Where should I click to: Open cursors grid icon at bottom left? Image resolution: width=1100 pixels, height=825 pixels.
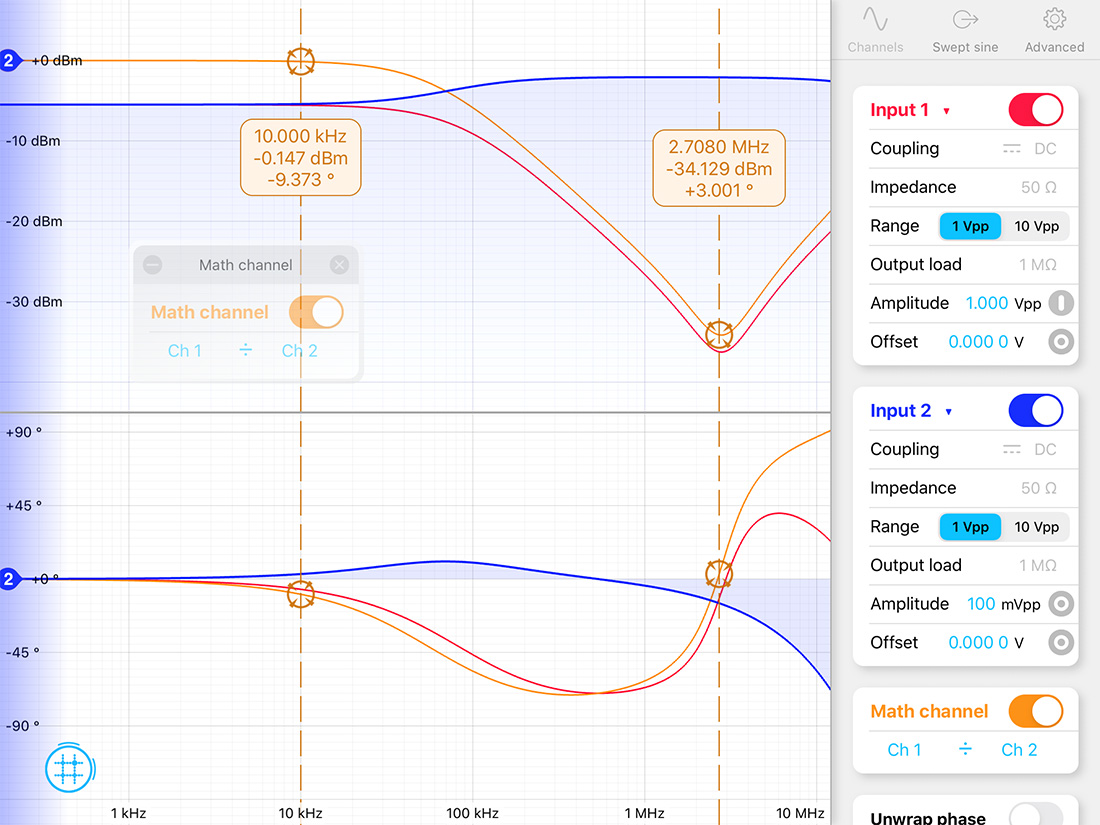point(69,768)
